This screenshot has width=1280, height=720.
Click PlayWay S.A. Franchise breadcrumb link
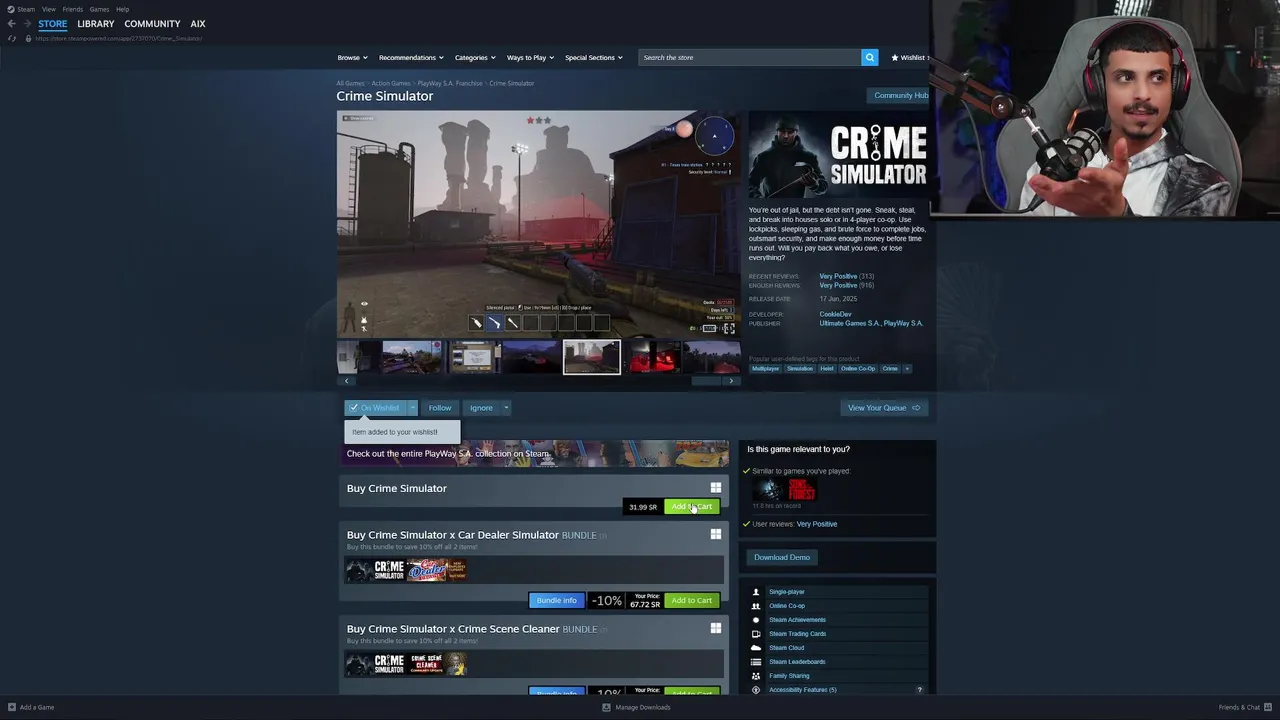coord(450,83)
